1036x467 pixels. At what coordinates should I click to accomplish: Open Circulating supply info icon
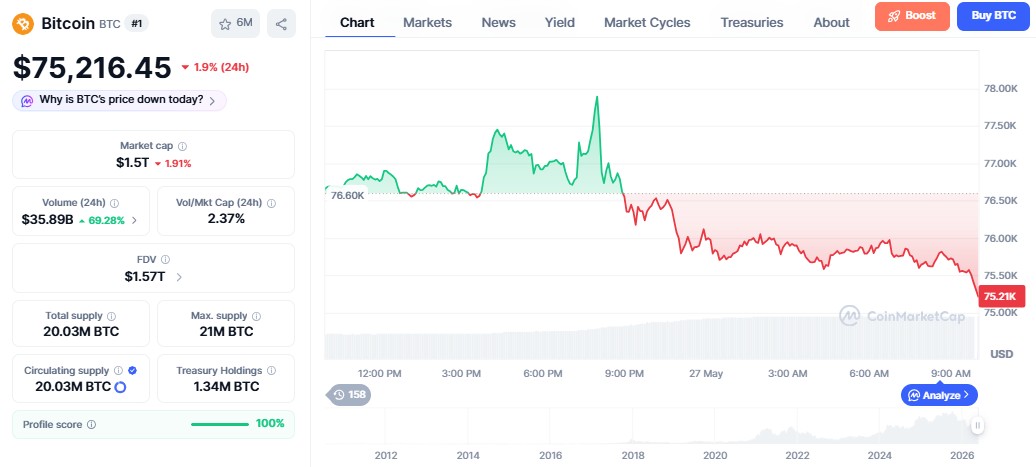[118, 371]
